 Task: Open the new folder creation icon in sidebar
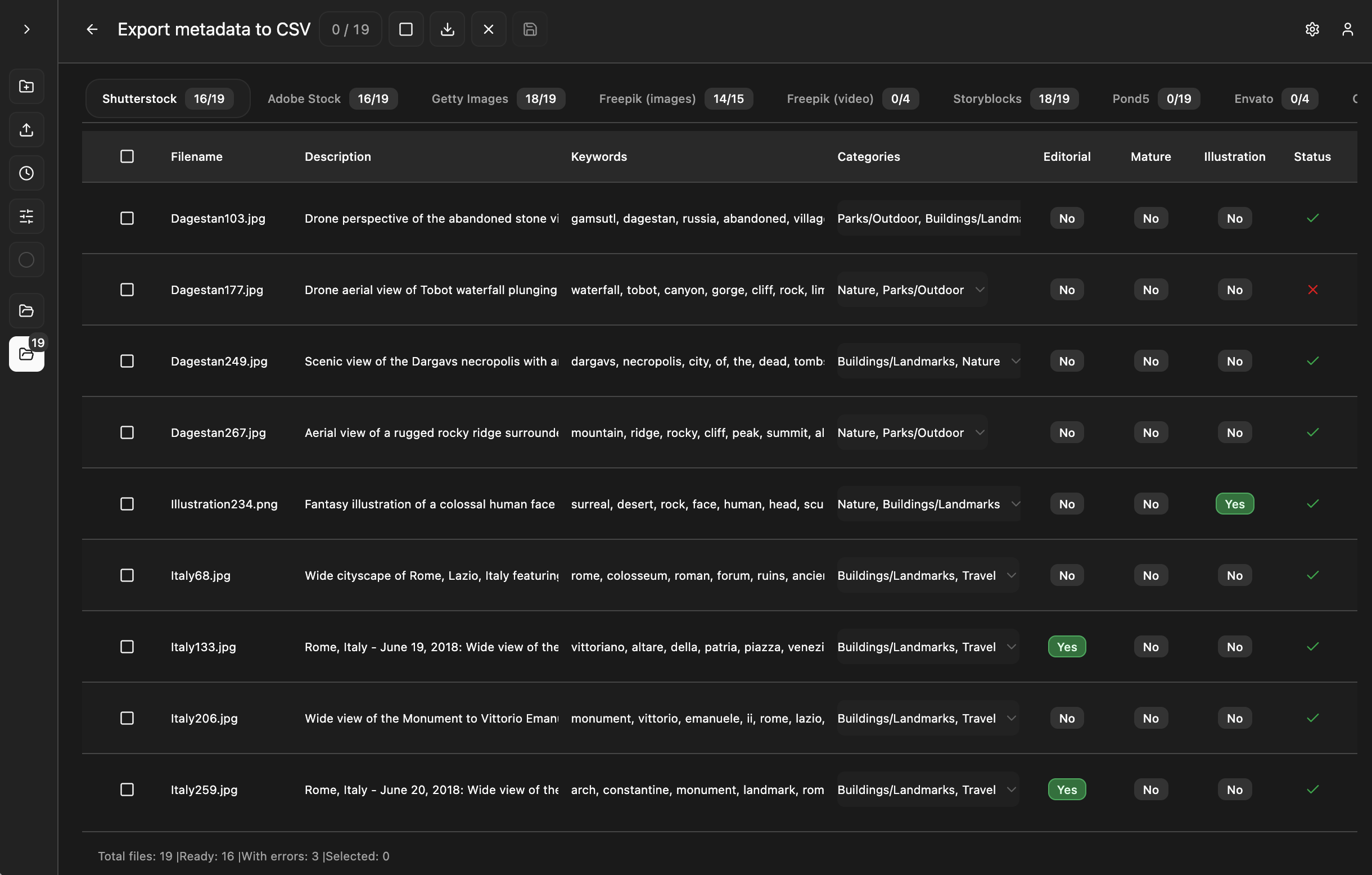click(26, 86)
